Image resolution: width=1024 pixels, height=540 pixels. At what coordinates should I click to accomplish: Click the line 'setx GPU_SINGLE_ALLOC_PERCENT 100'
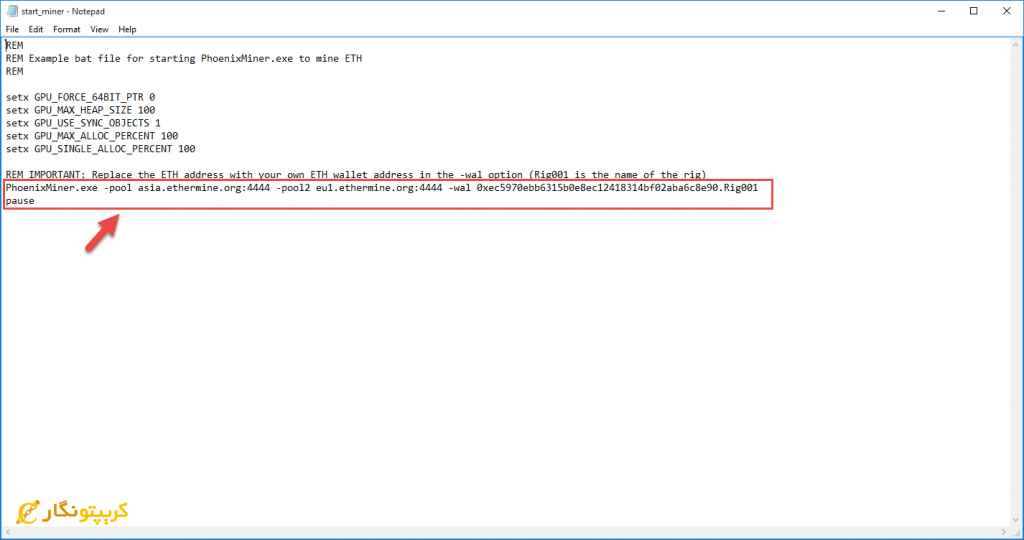pos(101,149)
